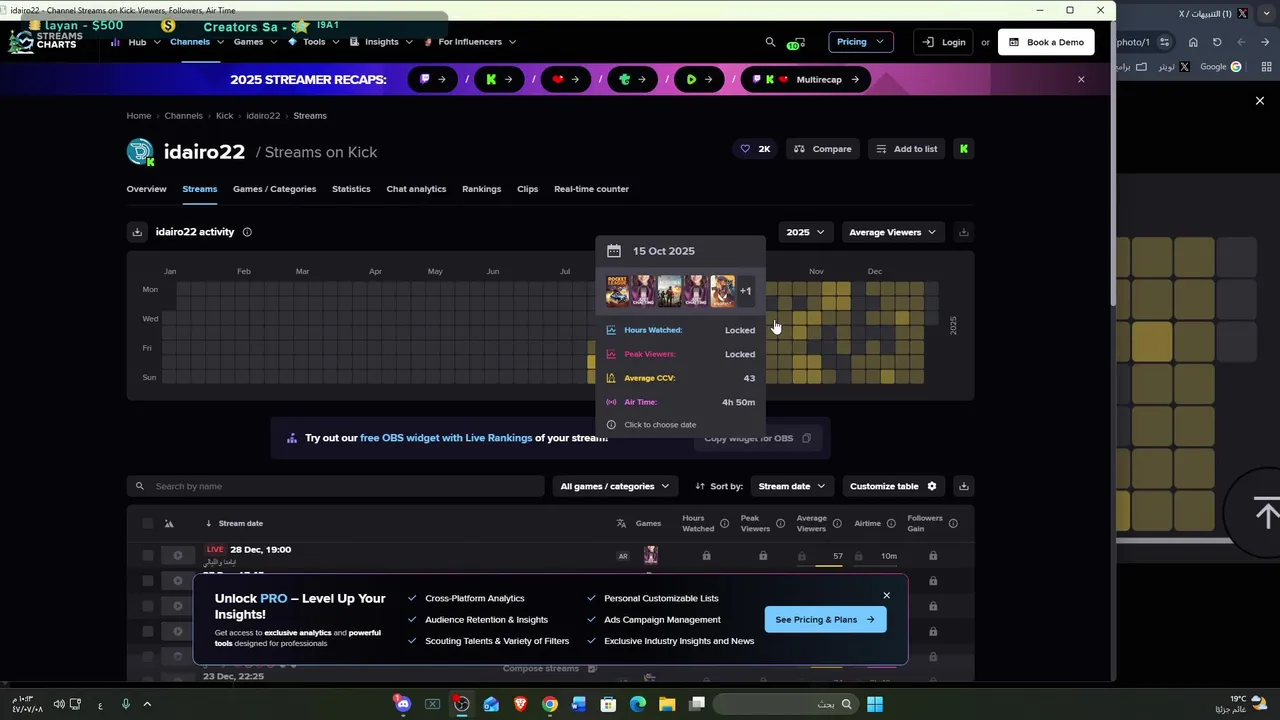Export heatmap using download icon beside Average Viewers

tap(964, 232)
